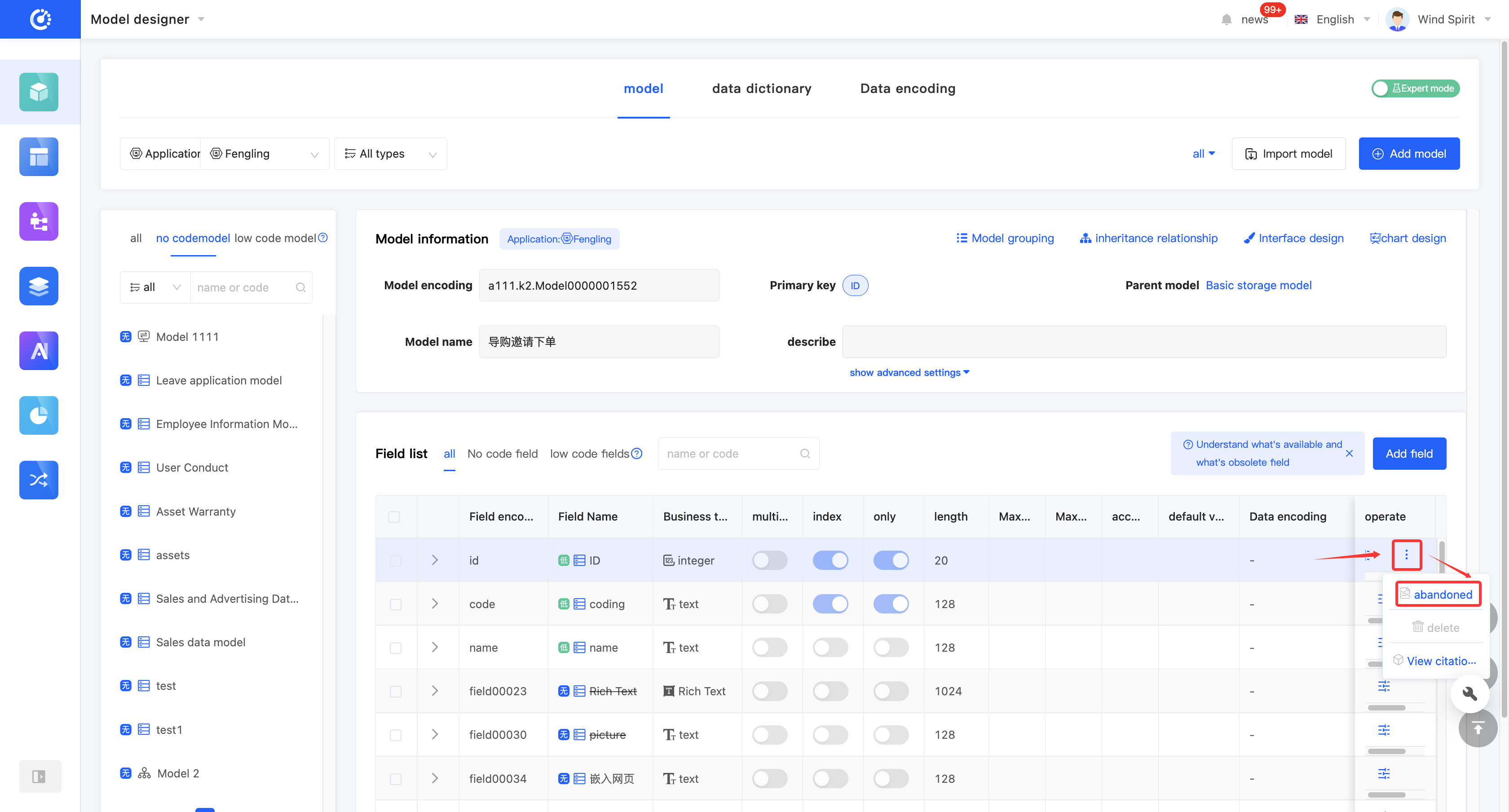1509x812 pixels.
Task: Click the wrench floating tool button
Action: [1470, 693]
